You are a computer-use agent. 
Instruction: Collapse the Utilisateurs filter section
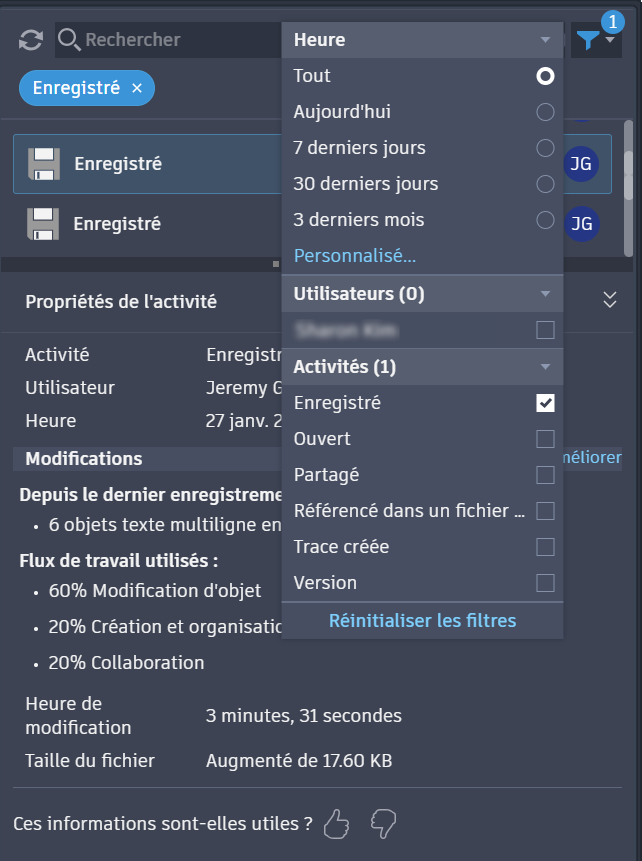[x=545, y=294]
